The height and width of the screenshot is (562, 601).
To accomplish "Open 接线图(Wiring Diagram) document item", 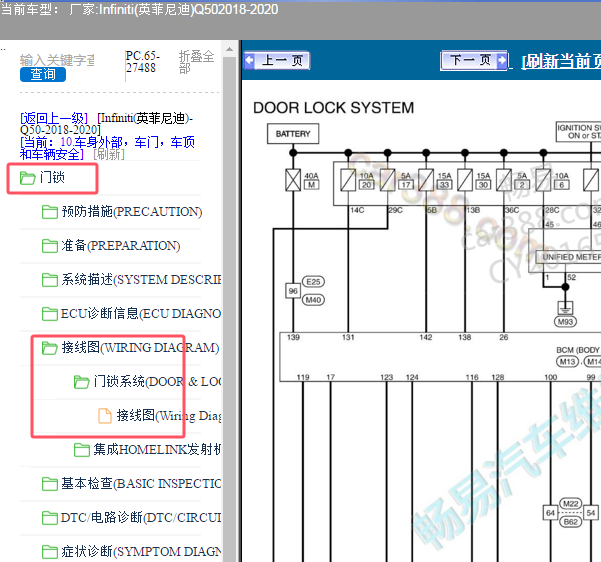I will (169, 416).
